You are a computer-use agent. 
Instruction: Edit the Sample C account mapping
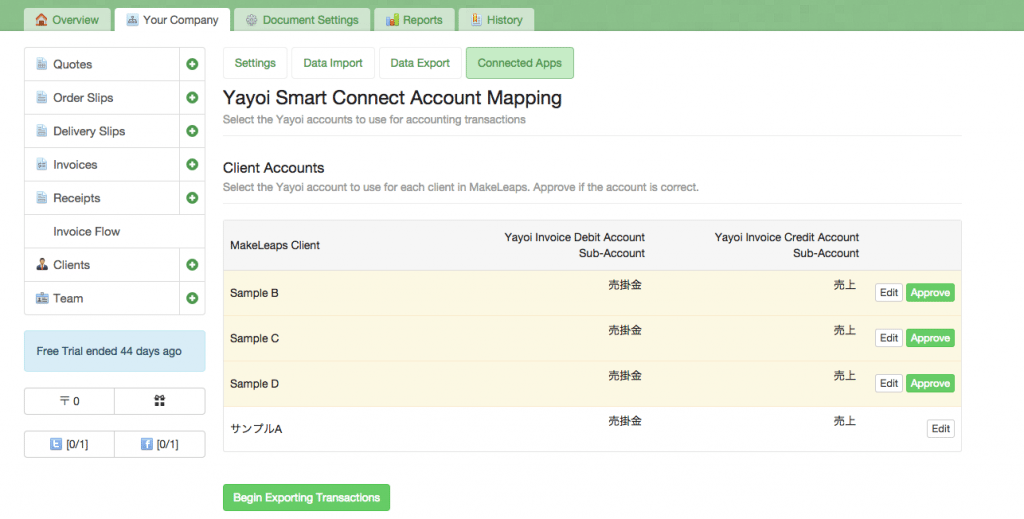coord(889,338)
